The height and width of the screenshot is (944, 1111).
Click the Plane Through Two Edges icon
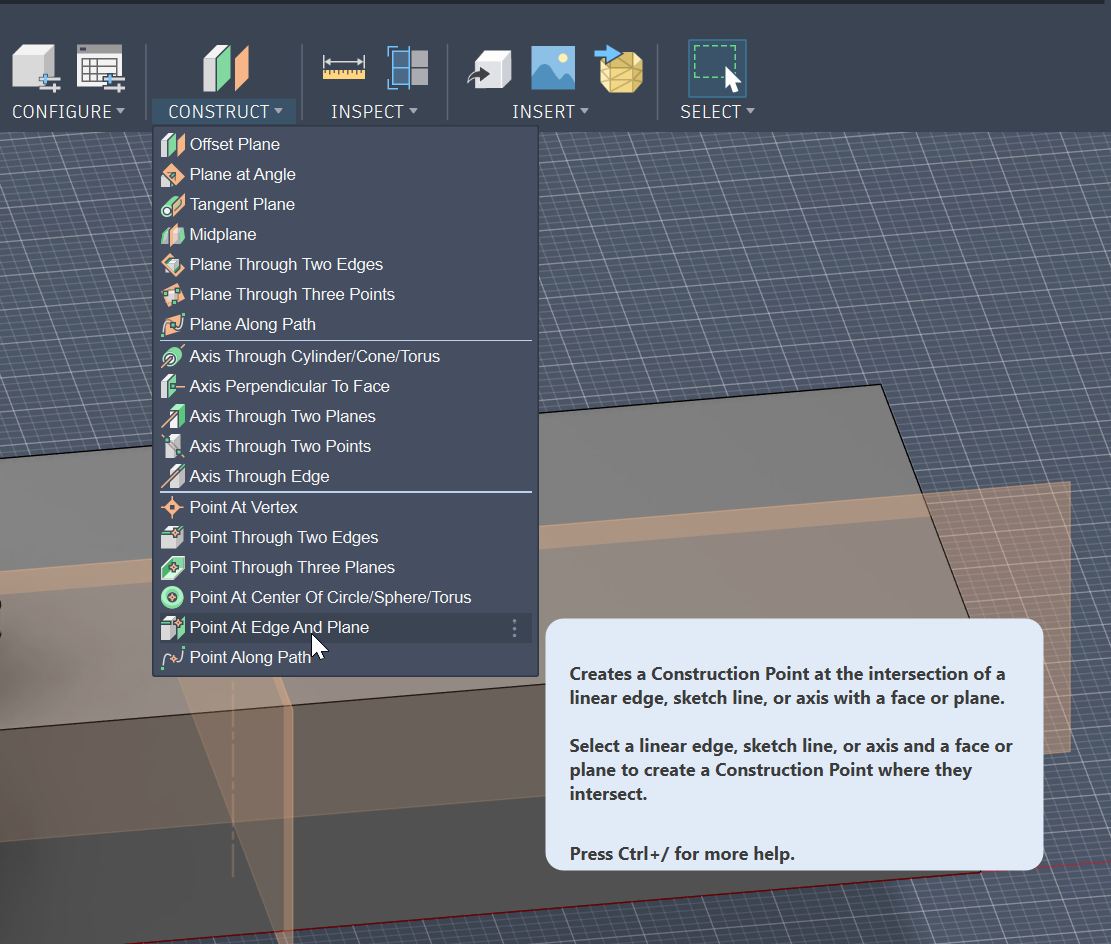tap(172, 264)
